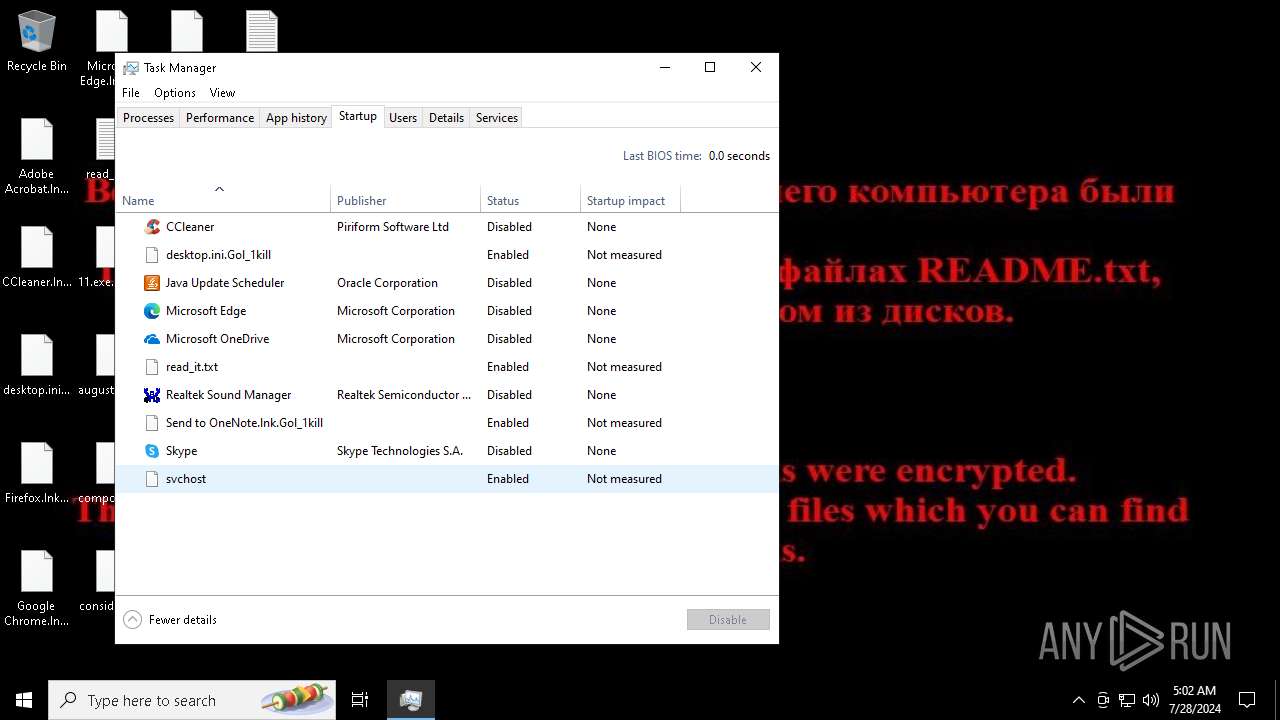Maximize the Task Manager window
The width and height of the screenshot is (1280, 720).
(x=710, y=67)
